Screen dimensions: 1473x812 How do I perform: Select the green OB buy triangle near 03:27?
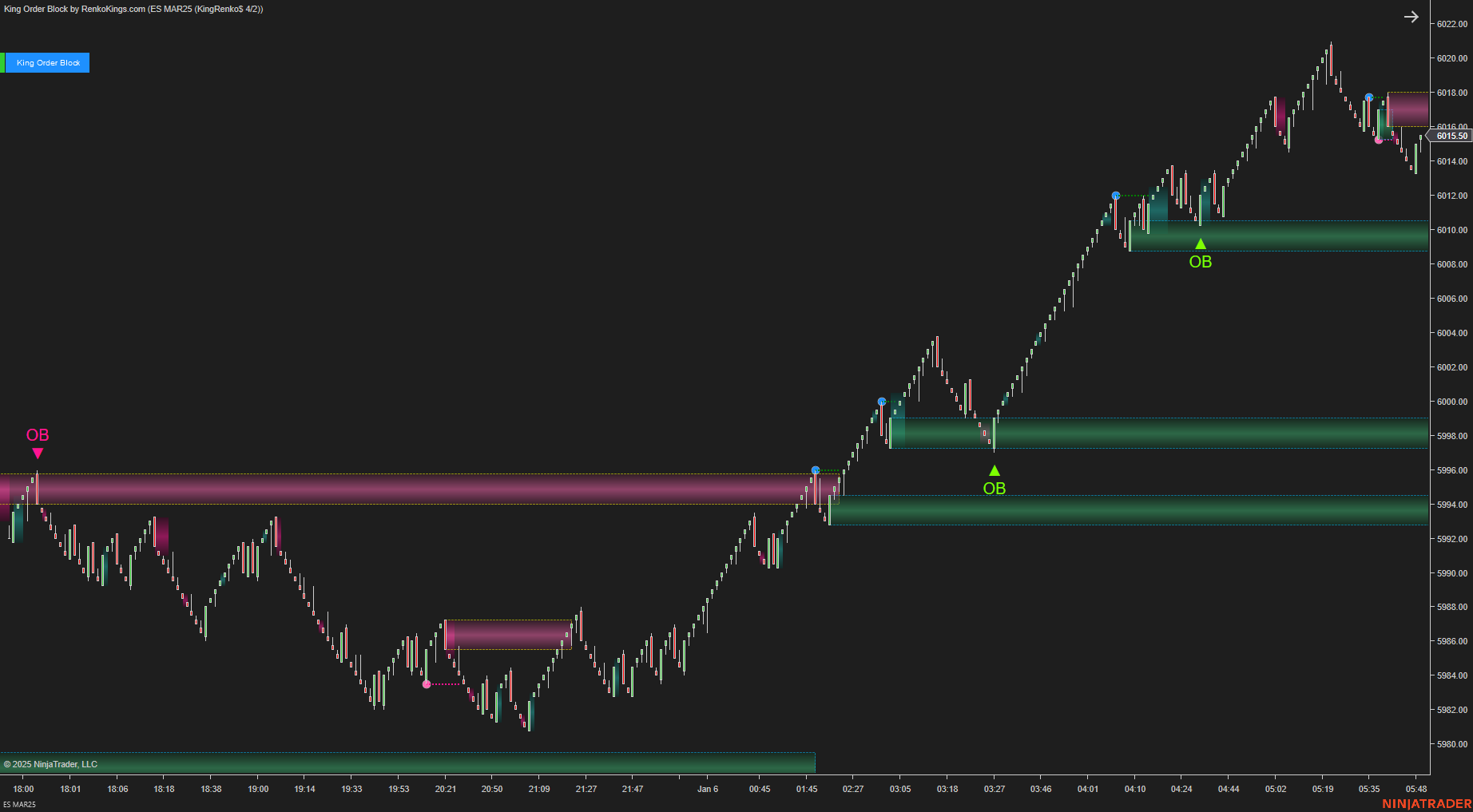994,469
